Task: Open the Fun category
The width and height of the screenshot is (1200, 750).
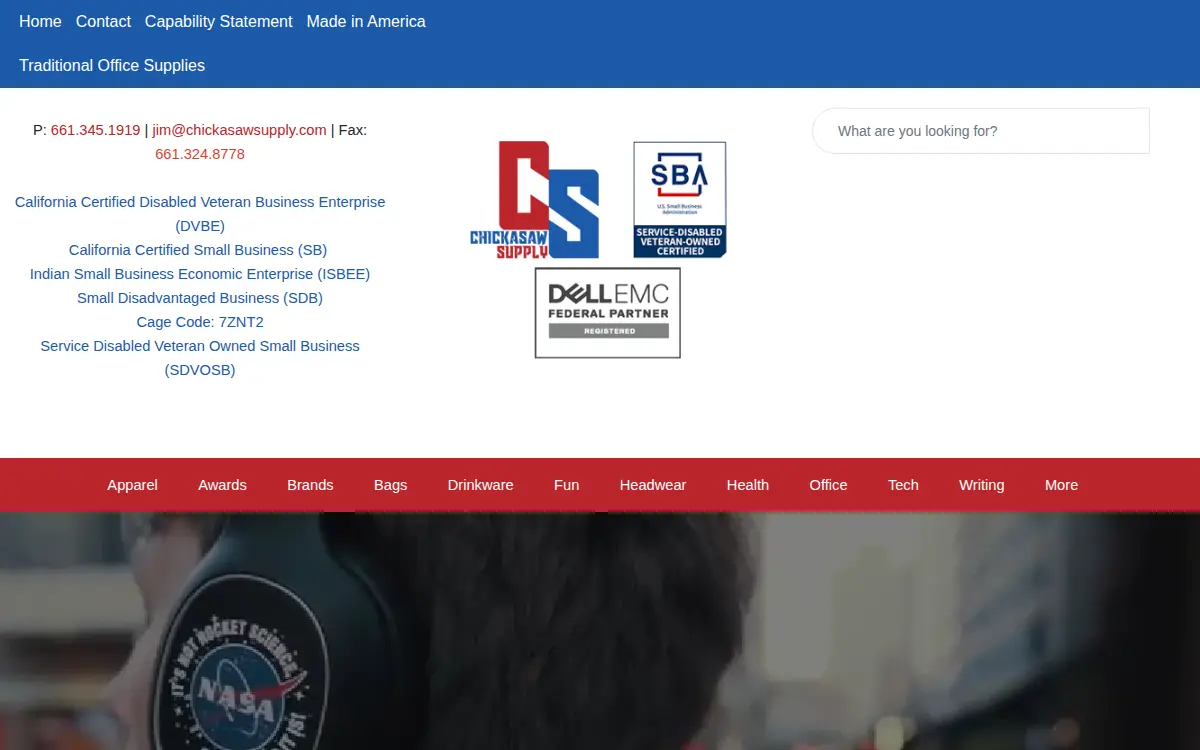Action: point(567,485)
